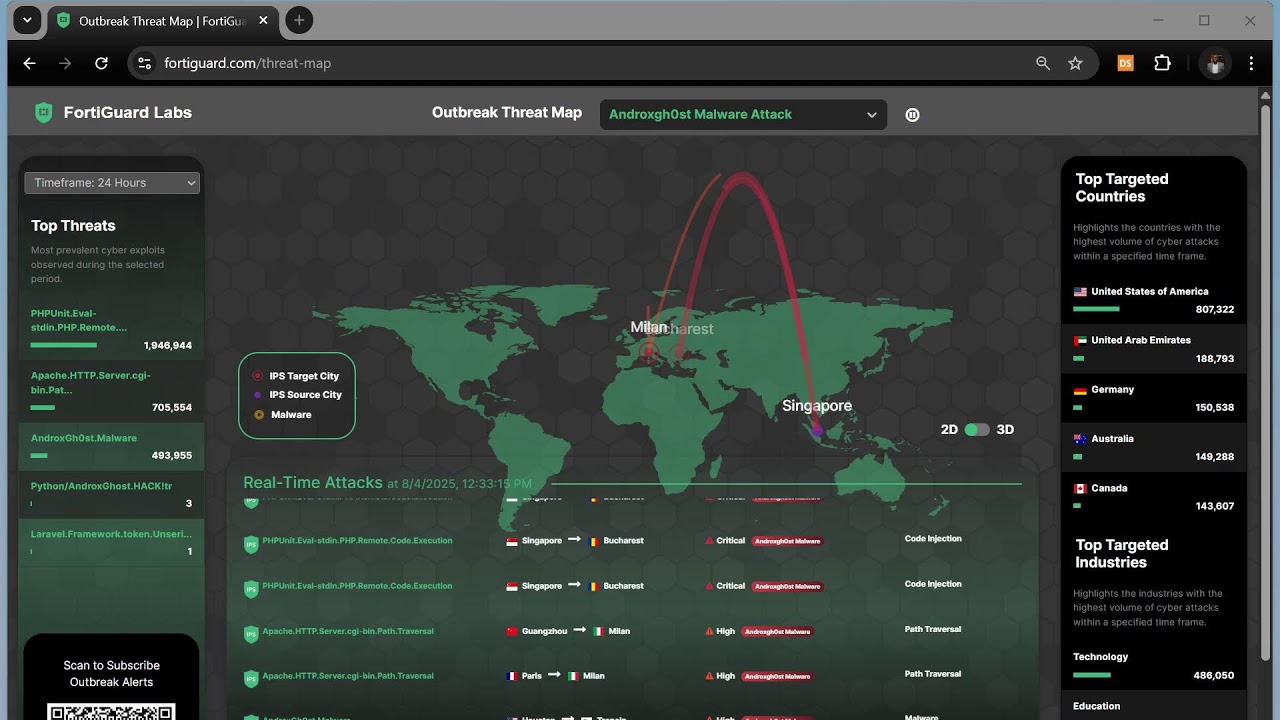
Task: Click the 807,322 attack count
Action: point(1214,310)
